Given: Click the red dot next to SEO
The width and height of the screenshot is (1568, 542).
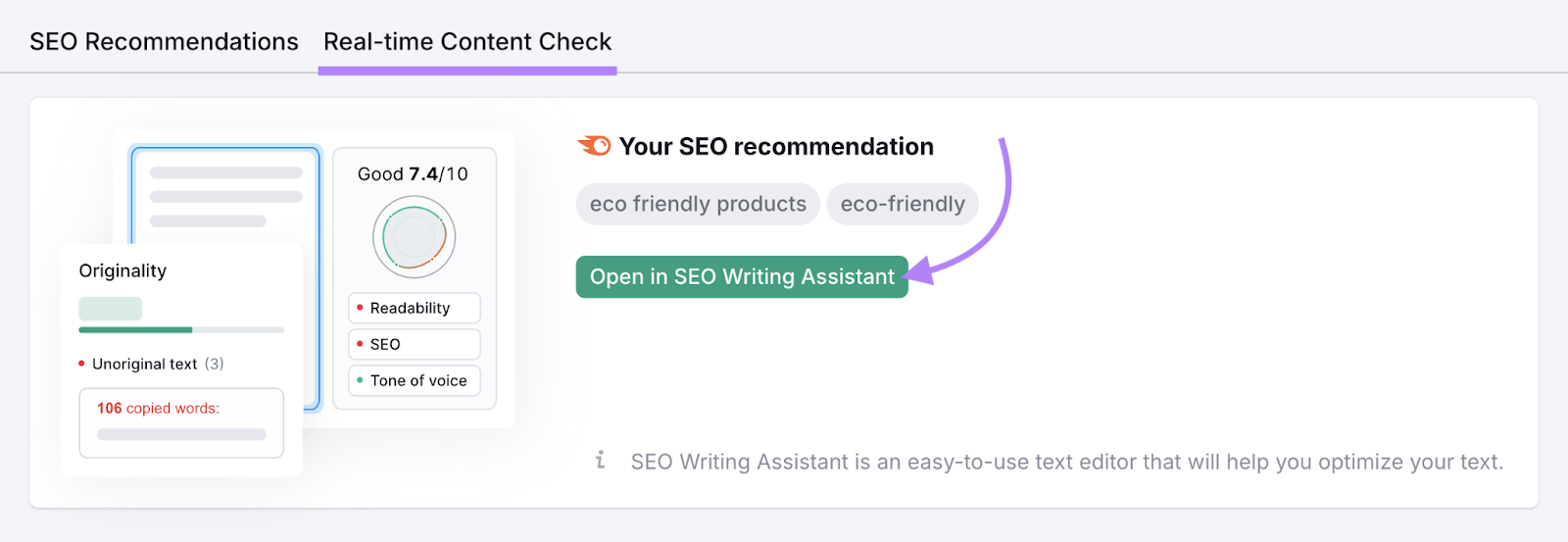Looking at the screenshot, I should coord(360,344).
